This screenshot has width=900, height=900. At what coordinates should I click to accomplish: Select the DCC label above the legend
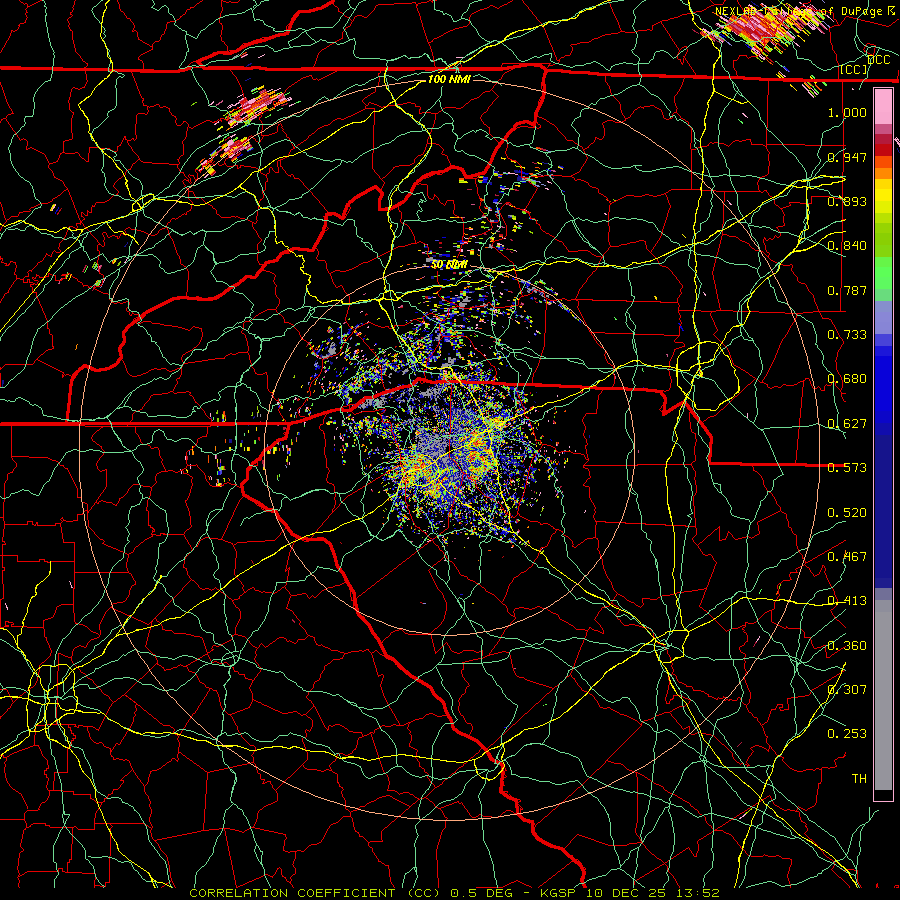click(879, 60)
